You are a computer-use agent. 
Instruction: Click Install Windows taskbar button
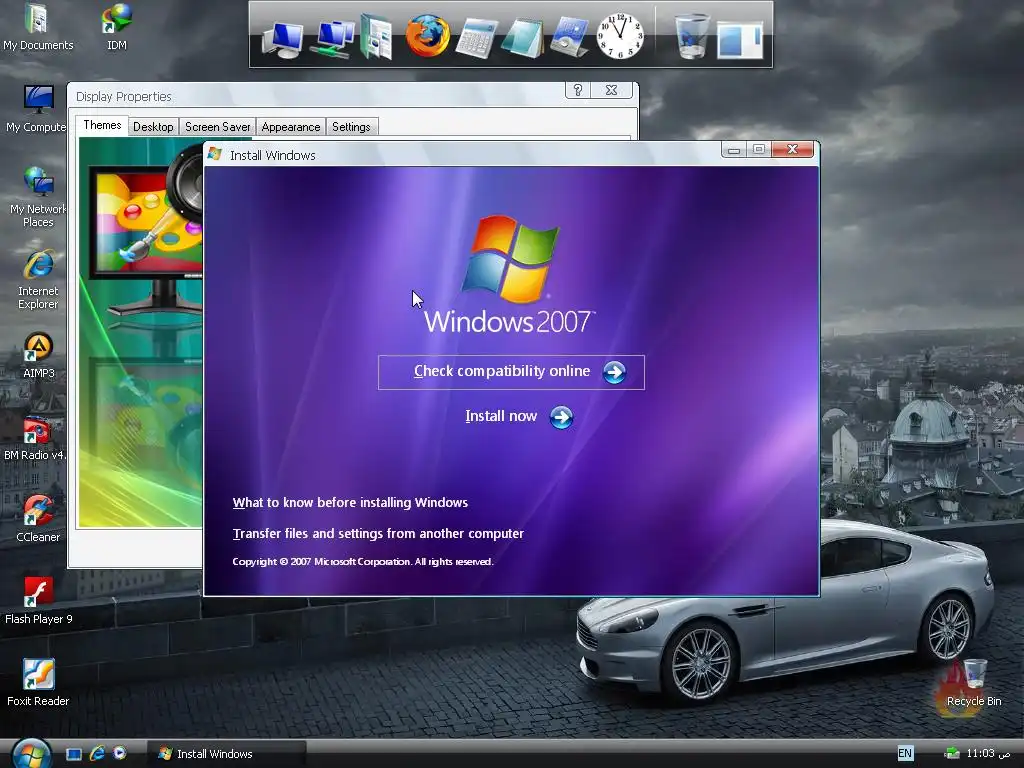tap(227, 754)
